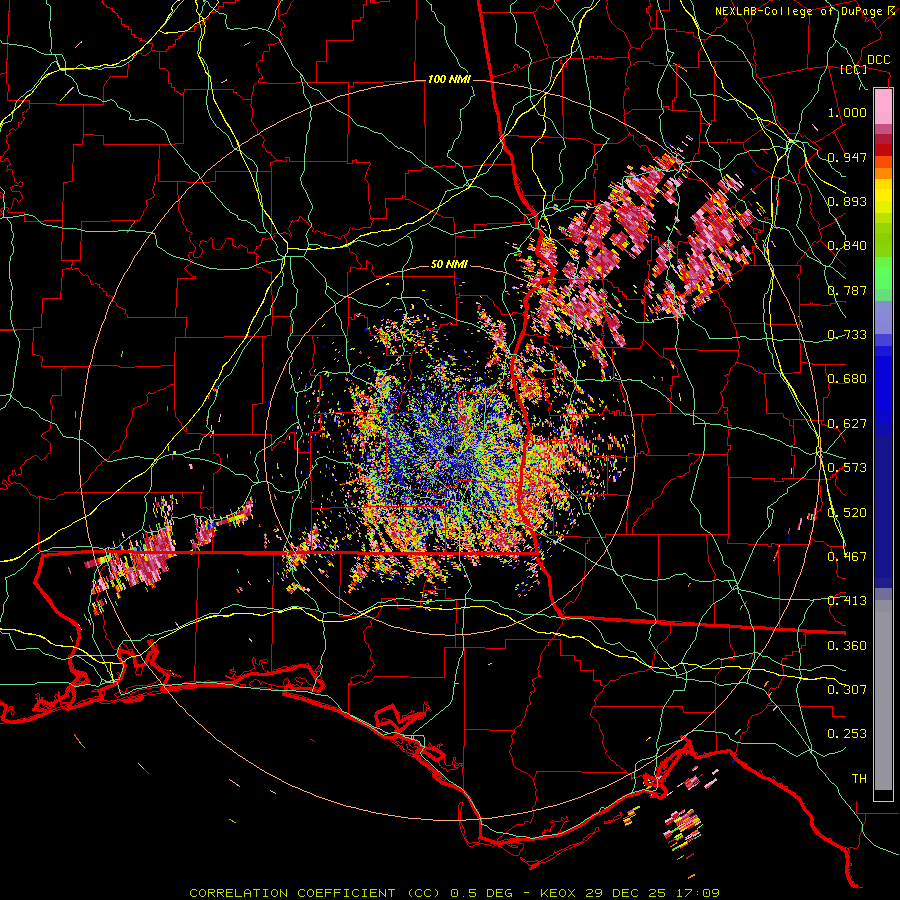The image size is (900, 900).
Task: Click the Correlation Coefficient caption at bottom
Action: click(454, 893)
